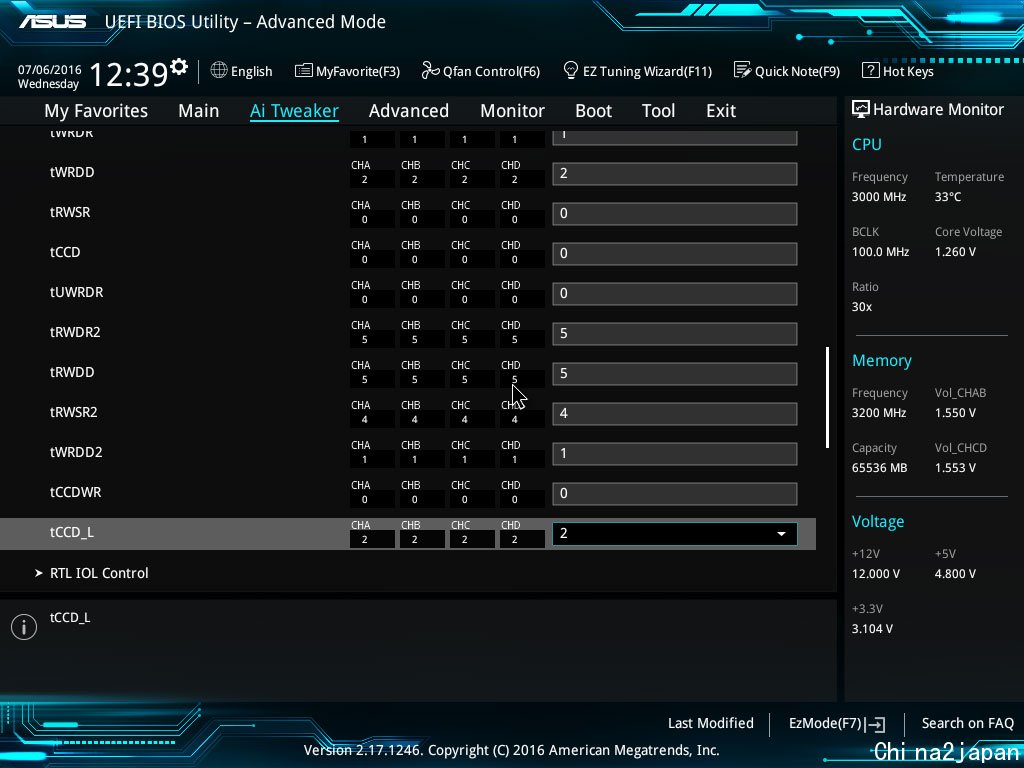Image resolution: width=1024 pixels, height=768 pixels.
Task: Click the globe language icon
Action: click(219, 70)
